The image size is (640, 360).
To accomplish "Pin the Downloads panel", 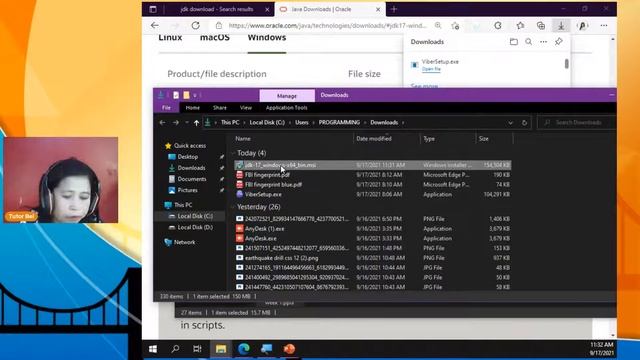I will point(558,42).
